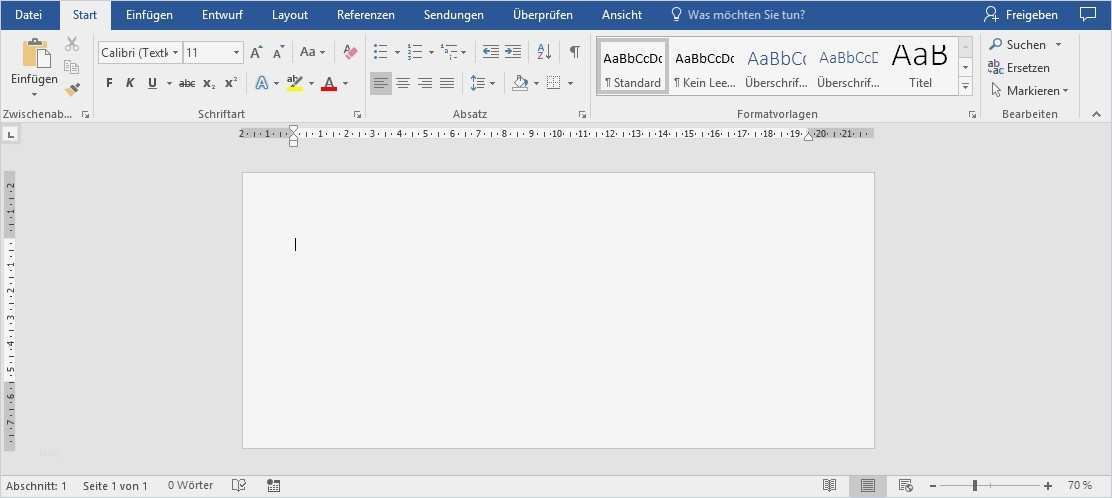Open the Datei tab
1112x498 pixels.
pos(28,14)
